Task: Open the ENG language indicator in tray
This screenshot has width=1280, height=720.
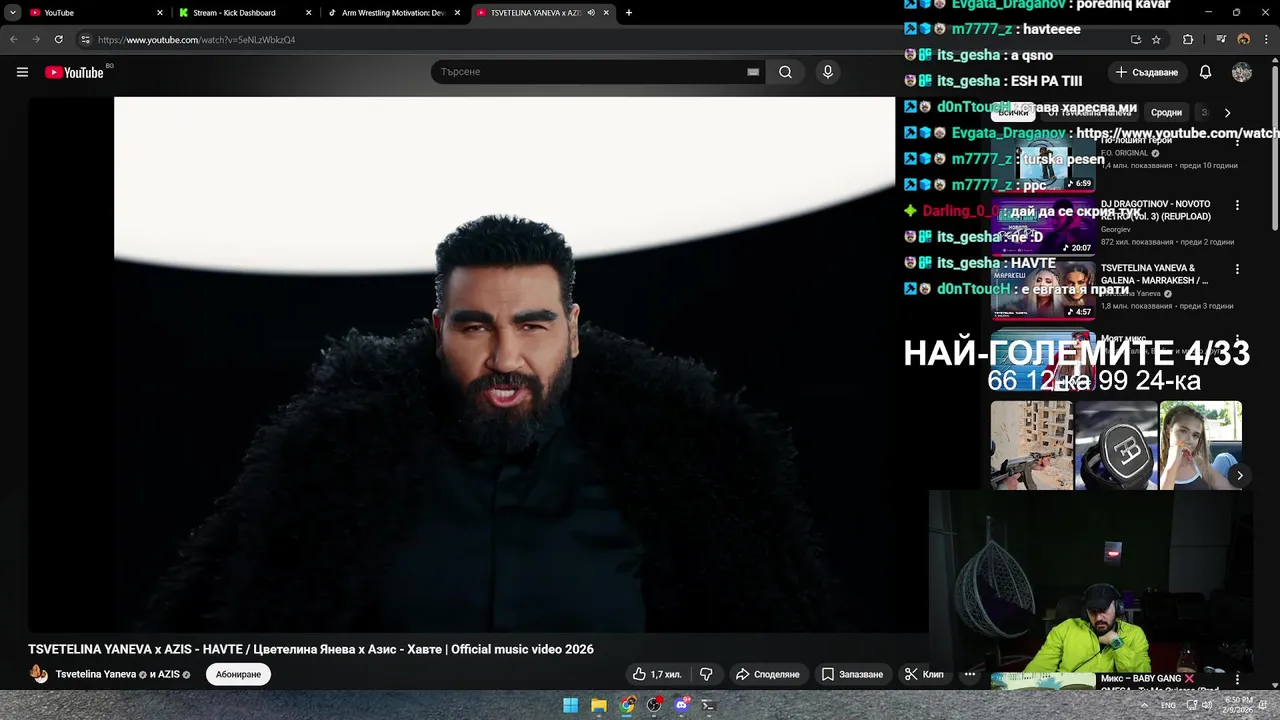Action: [x=1168, y=705]
